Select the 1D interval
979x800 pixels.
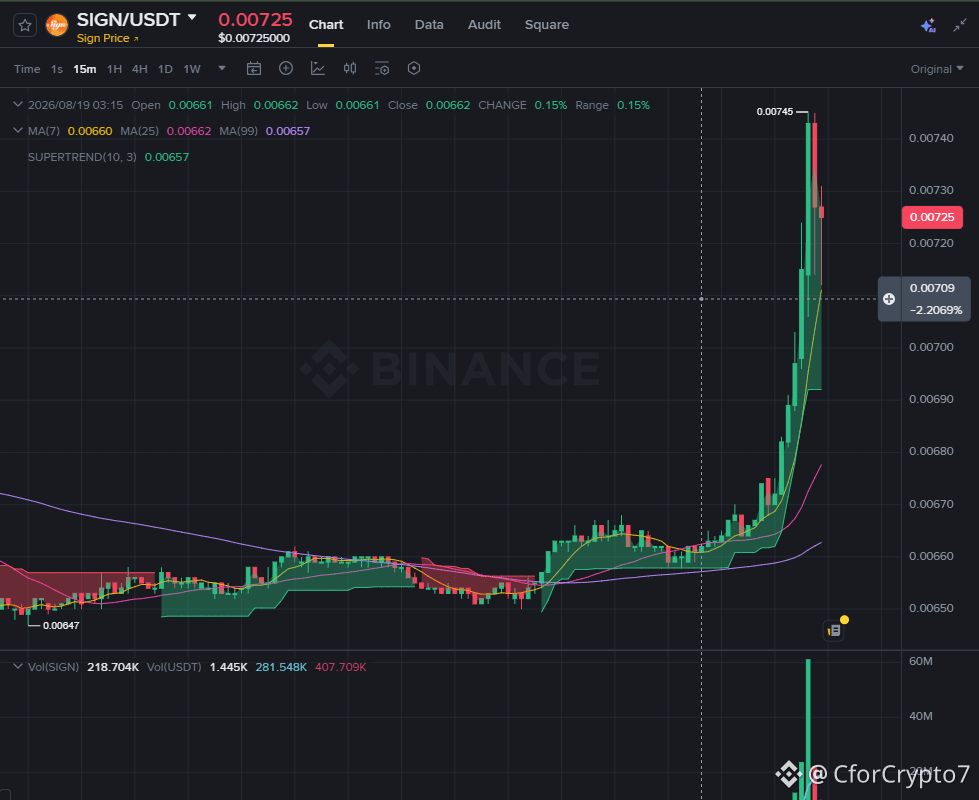tap(165, 69)
